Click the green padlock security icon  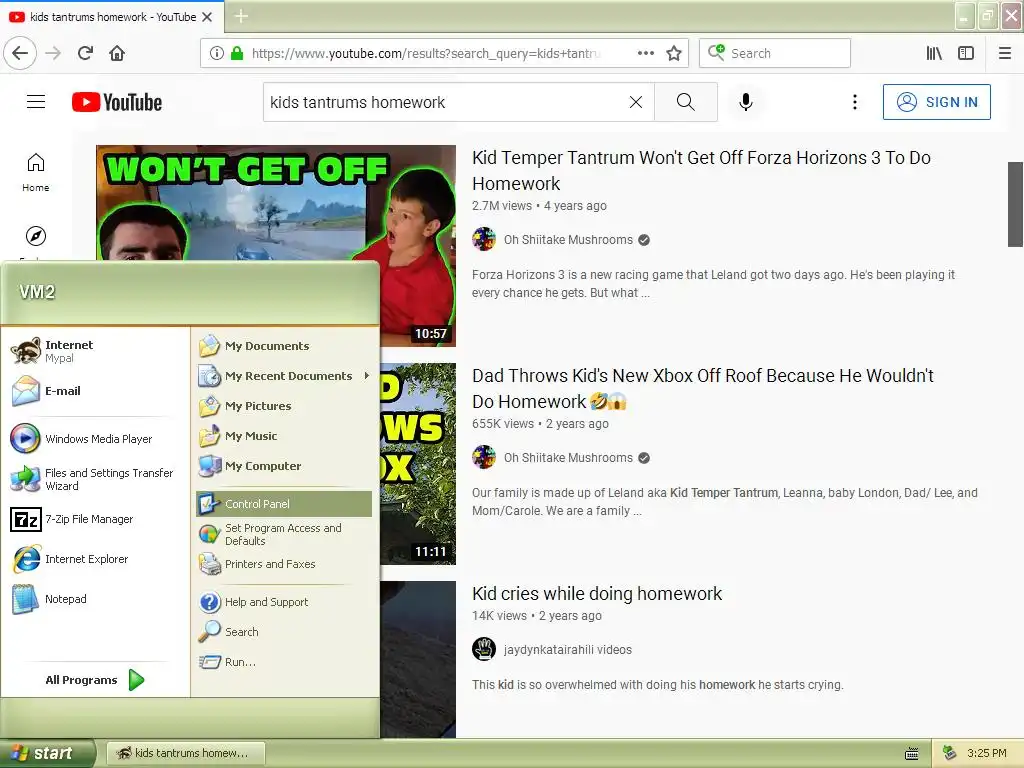coord(237,53)
